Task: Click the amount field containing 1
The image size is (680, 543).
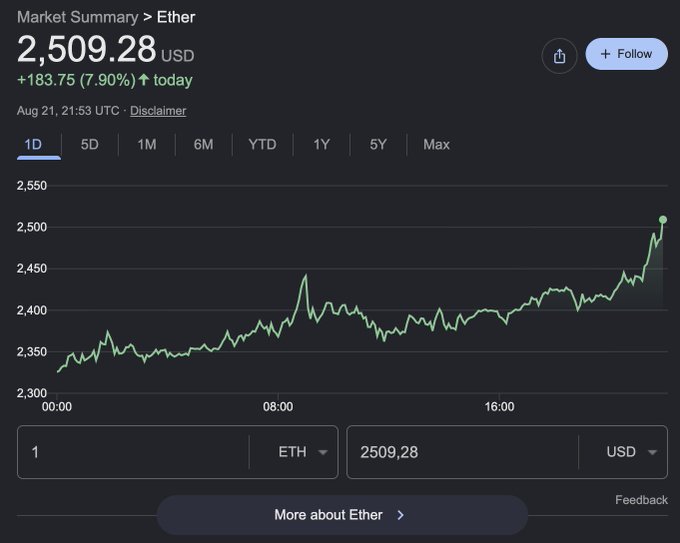Action: pos(133,452)
